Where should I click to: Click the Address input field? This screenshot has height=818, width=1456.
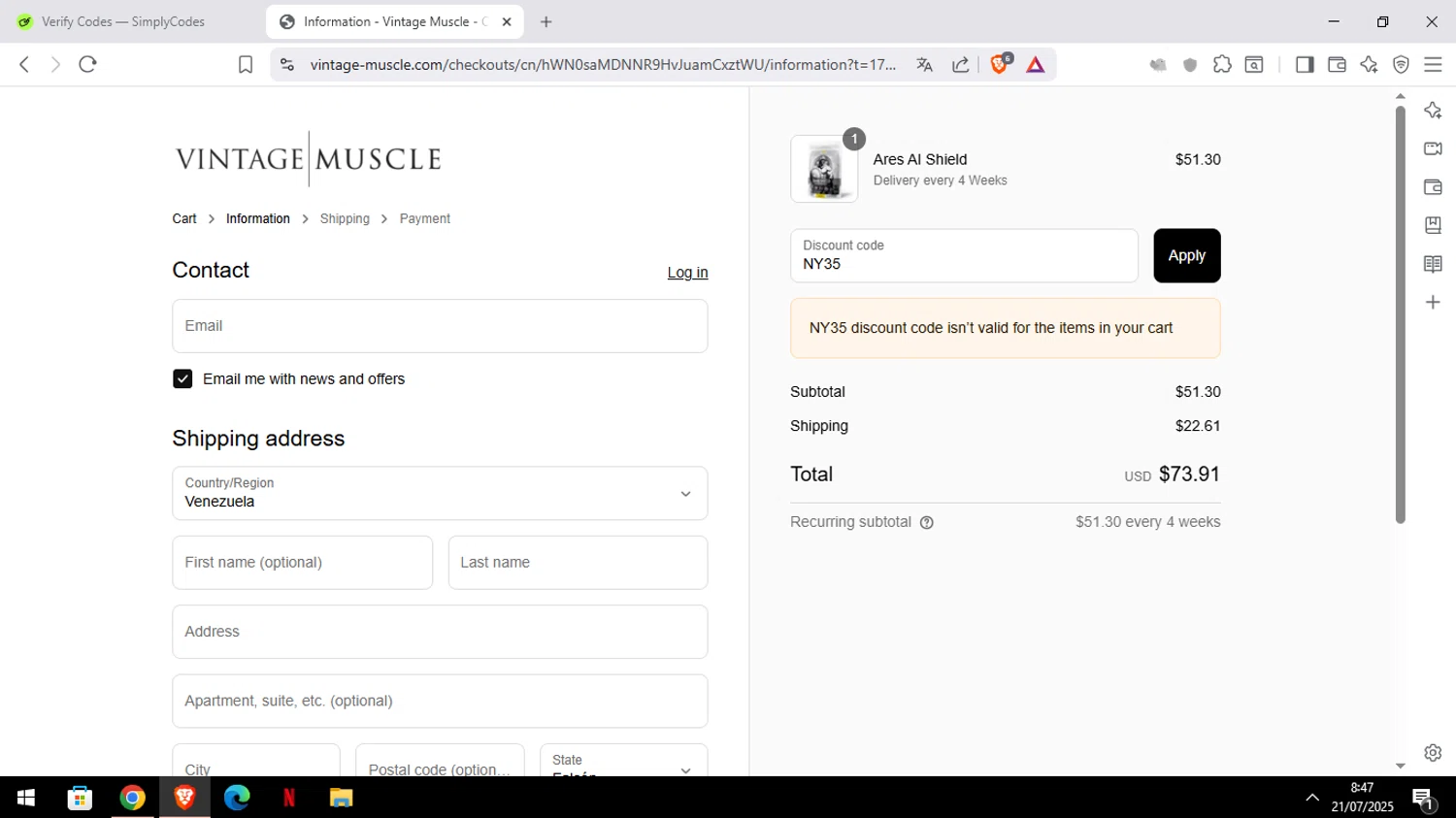440,632
